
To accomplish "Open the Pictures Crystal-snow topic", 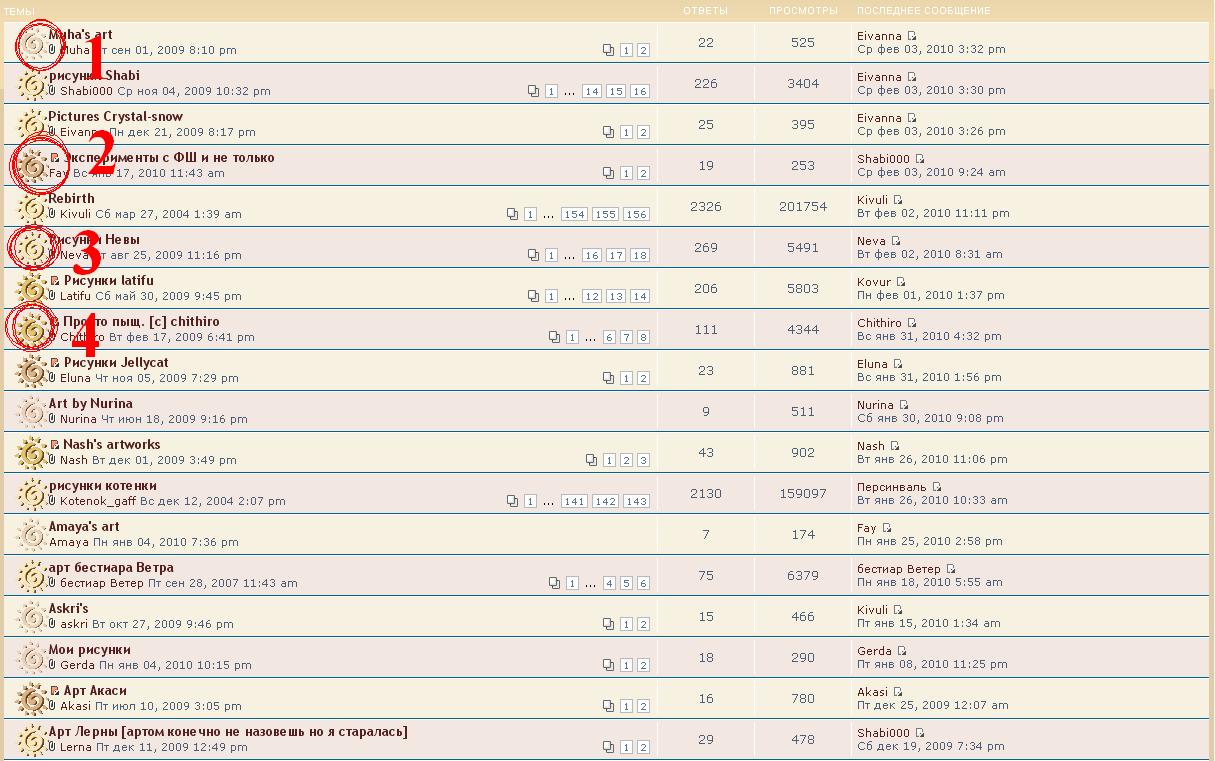I will point(116,116).
